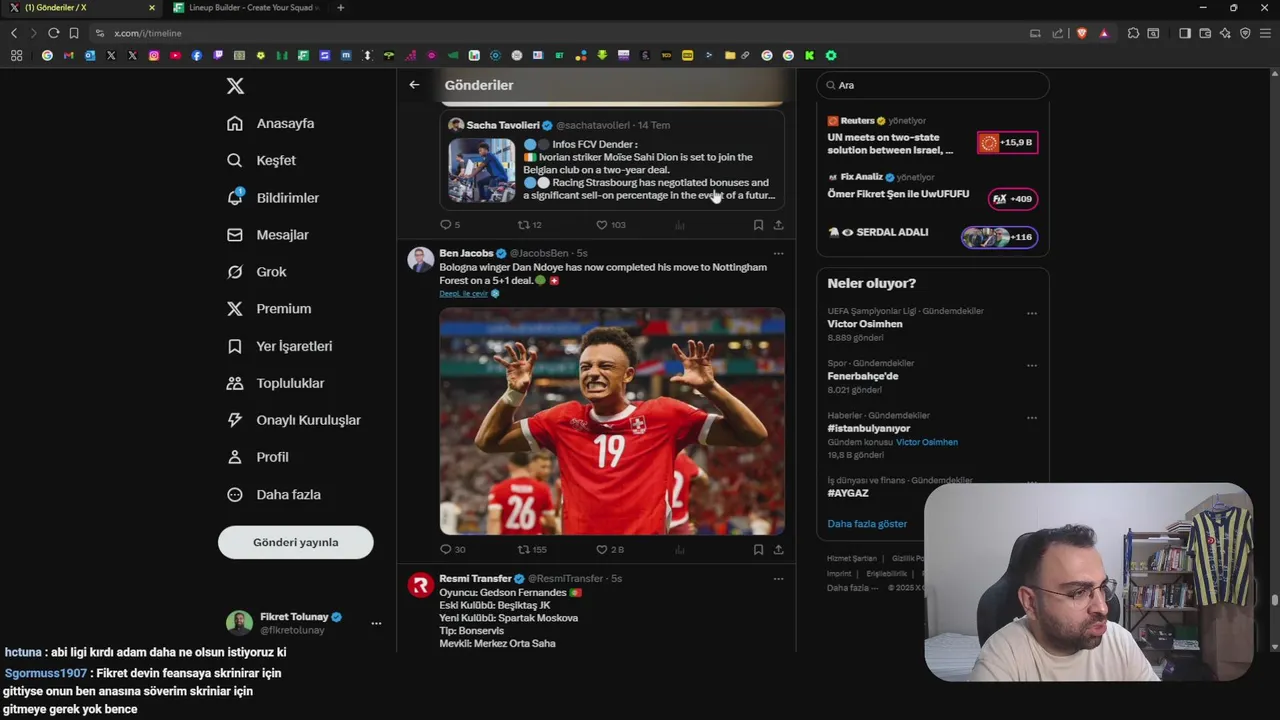Open Premium from the sidebar

(268, 309)
